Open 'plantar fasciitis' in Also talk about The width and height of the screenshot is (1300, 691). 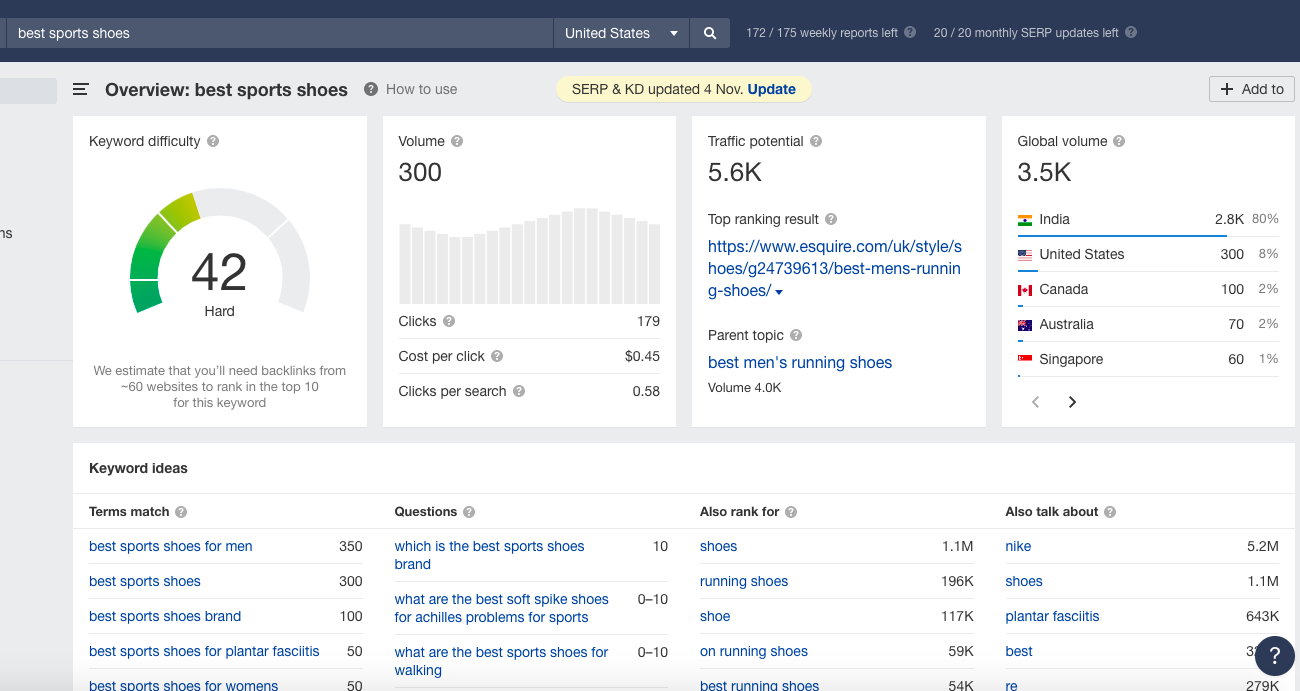1052,617
